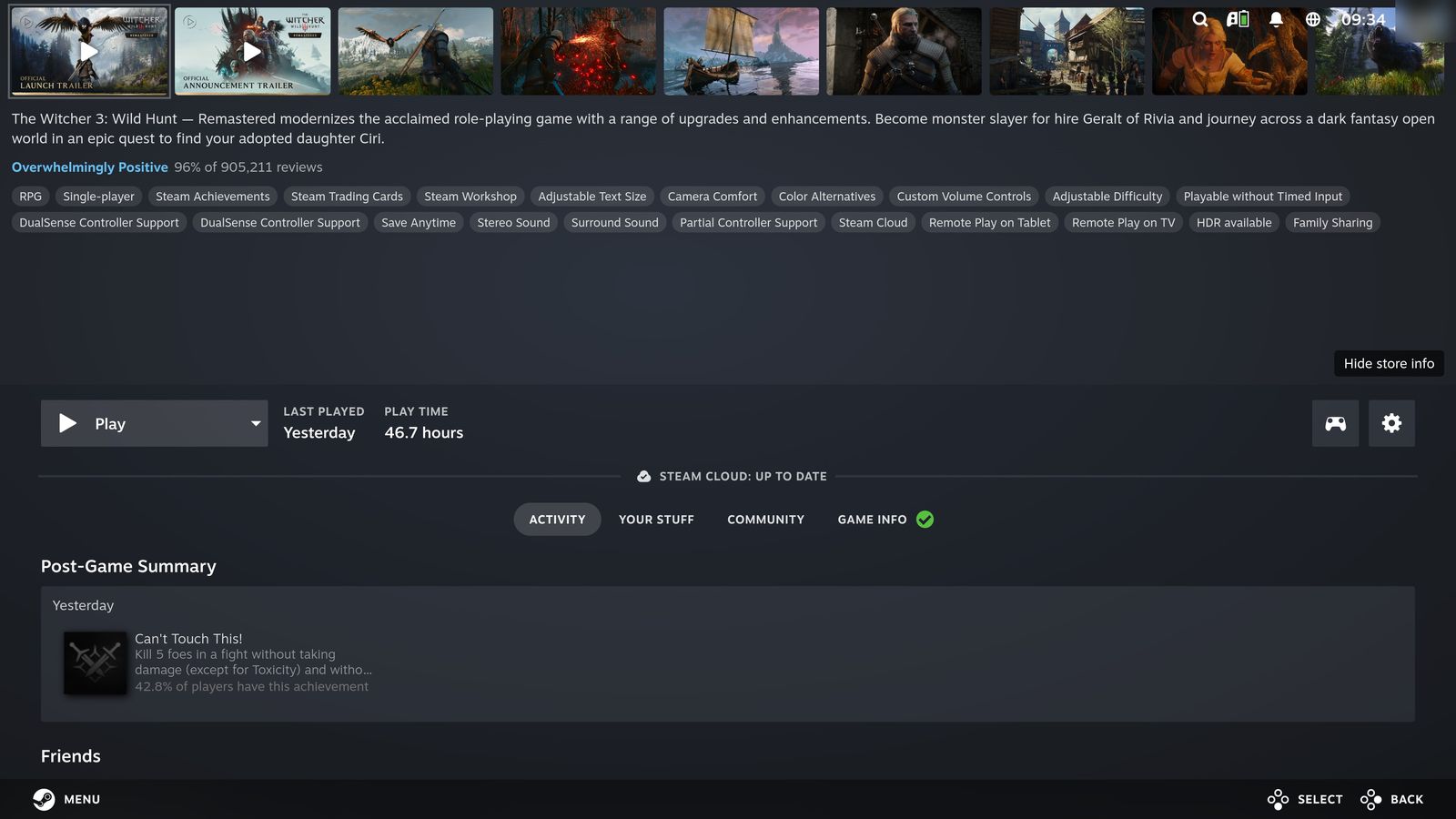Open the sailing ship screenshot thumbnail

coord(741,51)
